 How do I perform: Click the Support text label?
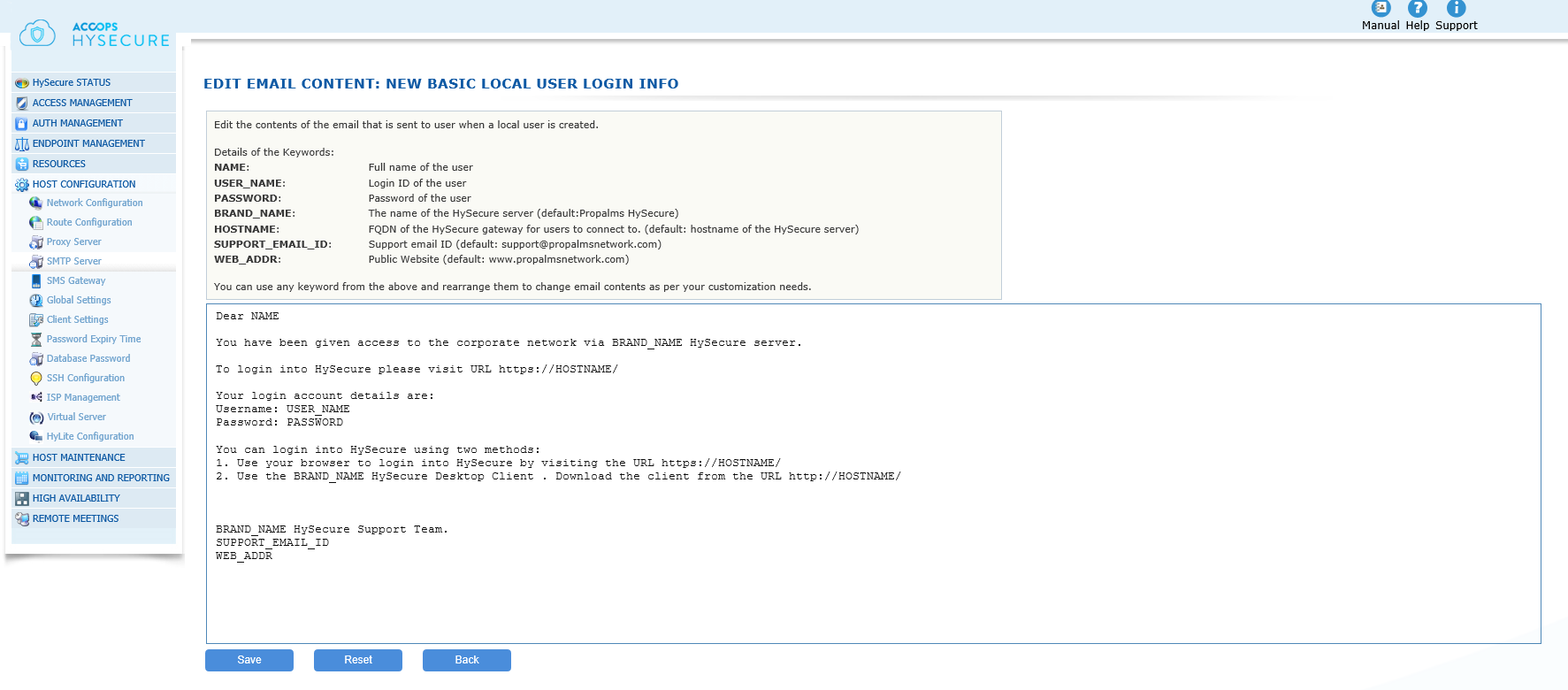pyautogui.click(x=1457, y=26)
